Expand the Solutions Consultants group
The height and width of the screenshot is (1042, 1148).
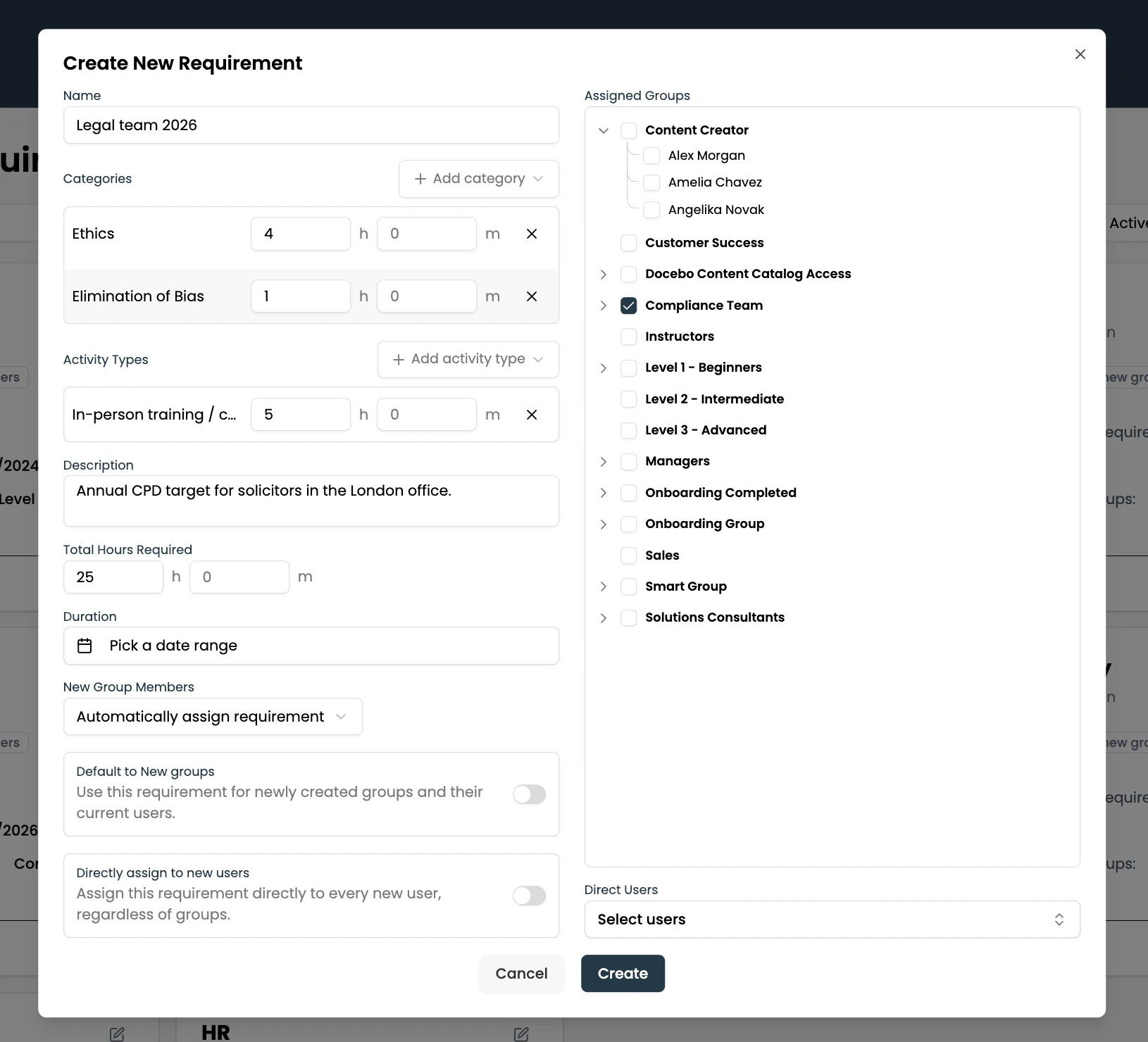[x=604, y=618]
